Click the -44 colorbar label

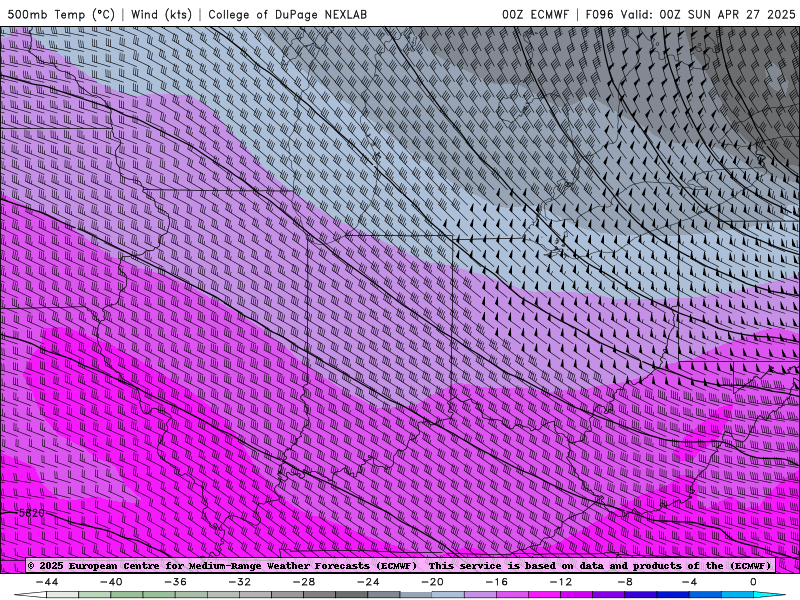point(47,582)
